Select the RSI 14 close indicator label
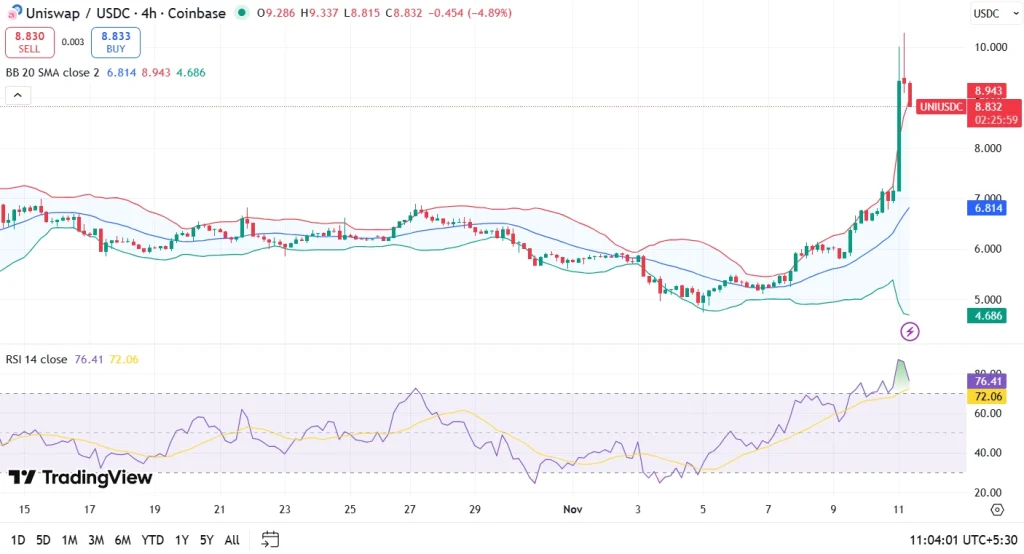The height and width of the screenshot is (554, 1024). [36, 359]
